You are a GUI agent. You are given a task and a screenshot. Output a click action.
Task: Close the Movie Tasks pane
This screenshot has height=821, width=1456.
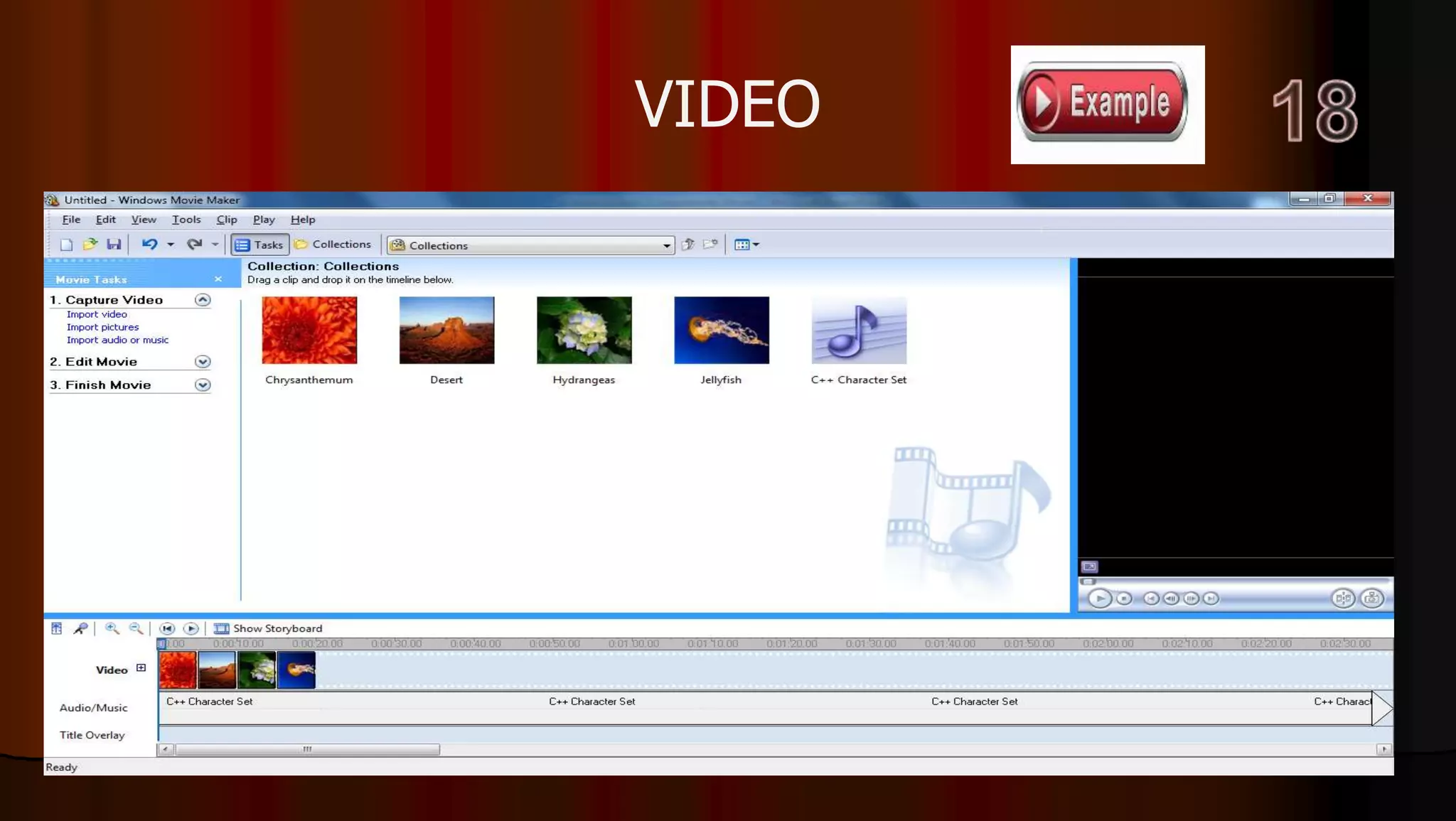218,279
